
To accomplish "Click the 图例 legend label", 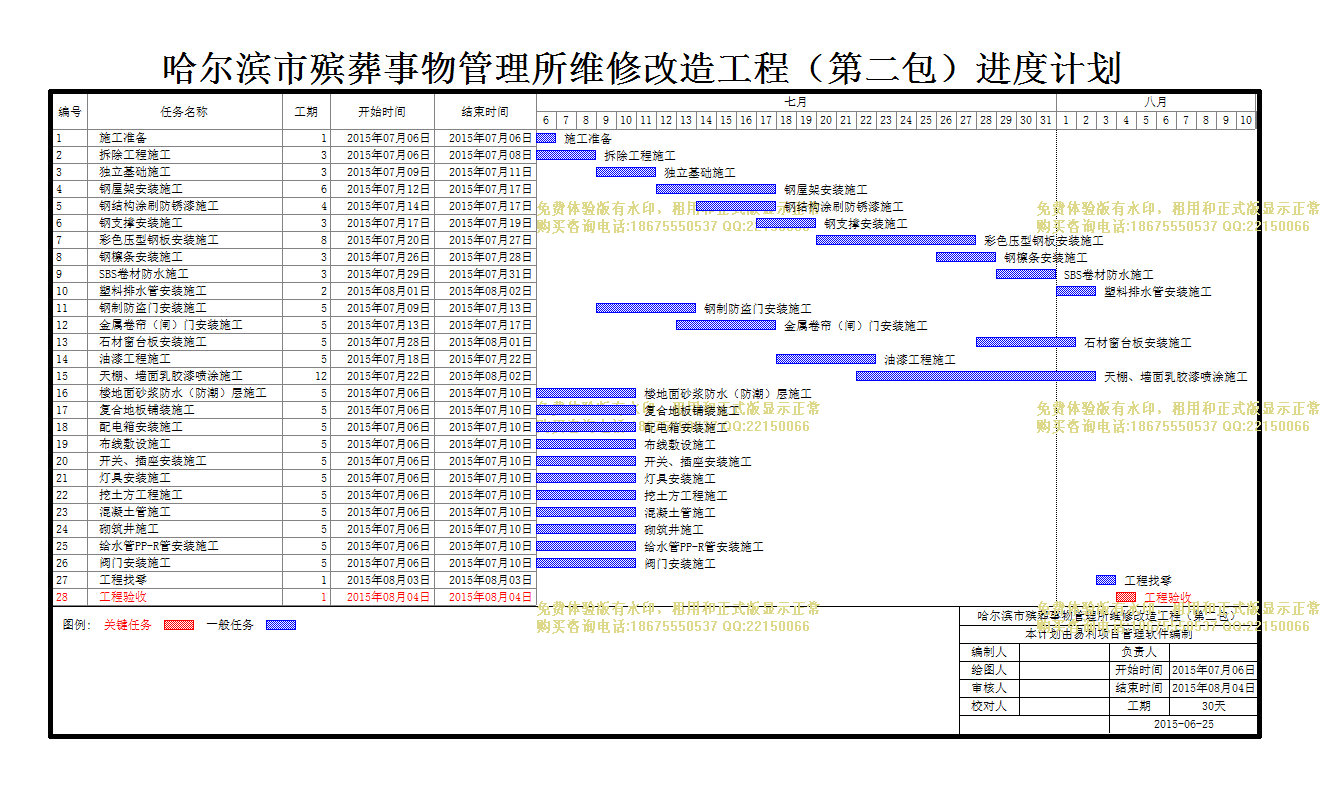I will pyautogui.click(x=77, y=625).
